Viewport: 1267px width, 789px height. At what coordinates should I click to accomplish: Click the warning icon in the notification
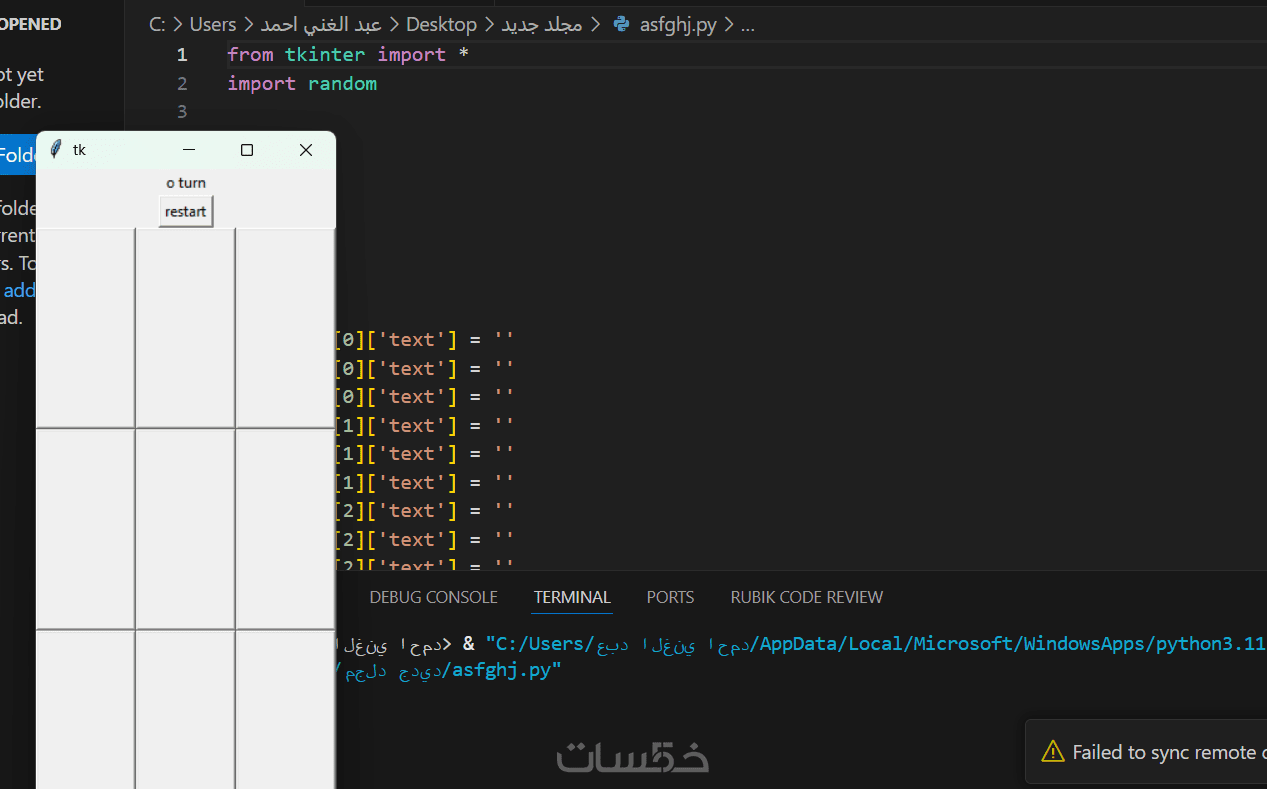[x=1052, y=751]
